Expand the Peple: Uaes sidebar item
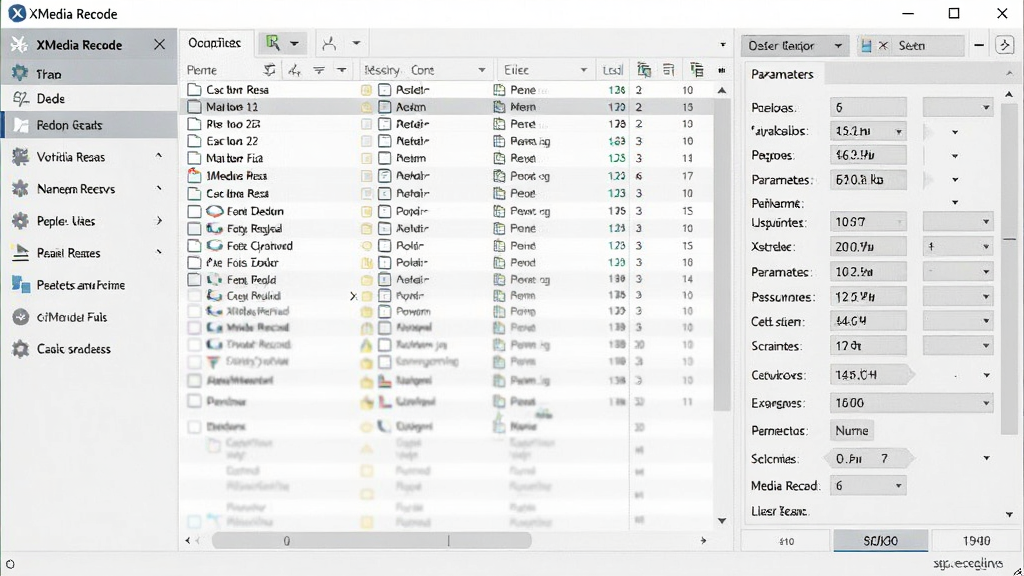 point(159,221)
